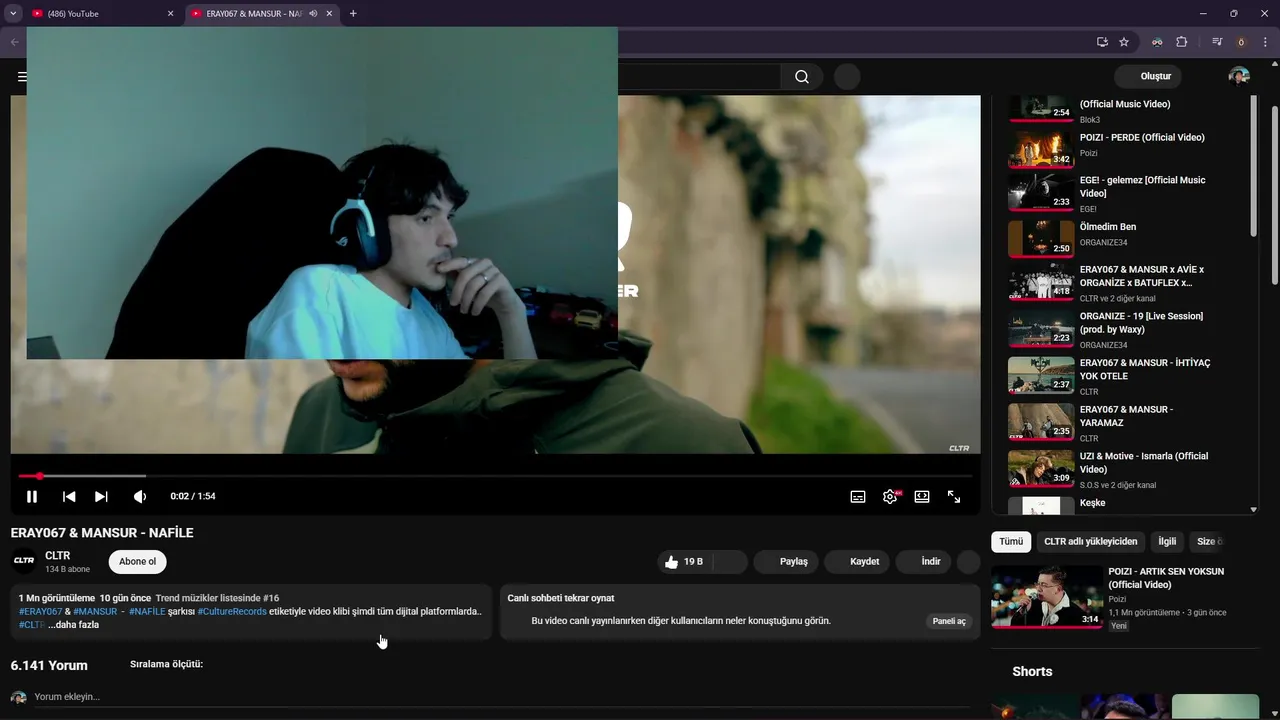Expand description with ...daha fazla
Screen dimensions: 1280x720
coord(74,625)
